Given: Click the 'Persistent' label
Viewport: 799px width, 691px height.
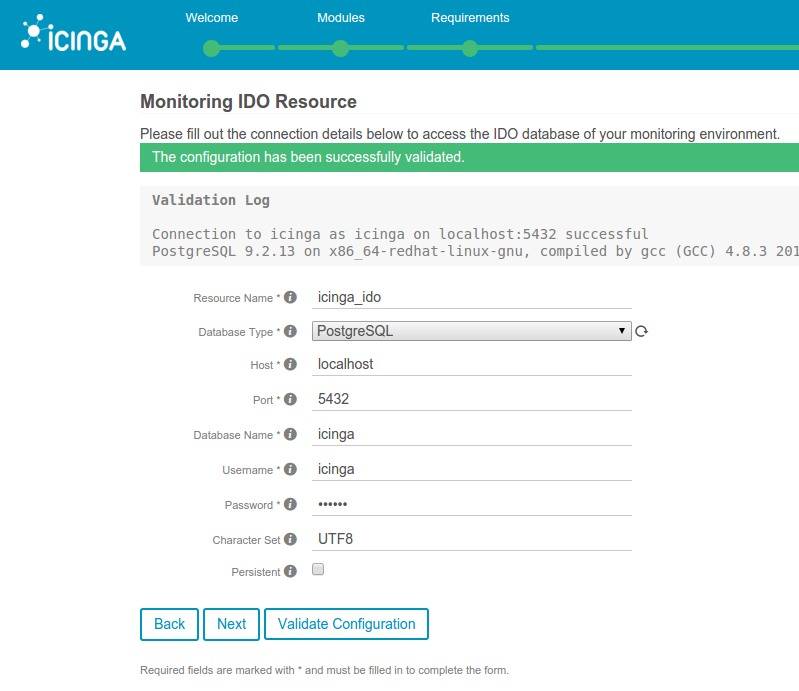Looking at the screenshot, I should 256,572.
